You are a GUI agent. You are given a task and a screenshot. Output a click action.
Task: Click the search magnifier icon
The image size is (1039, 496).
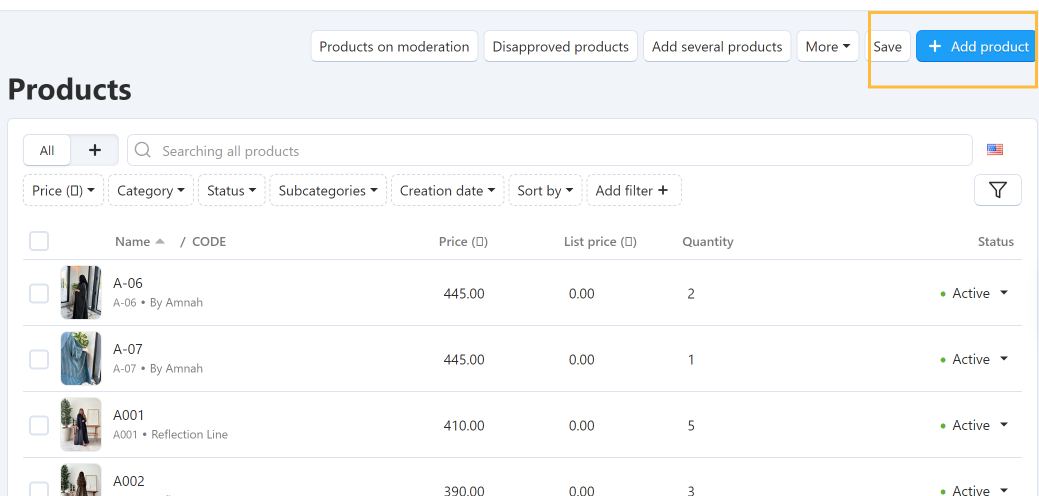pos(142,150)
